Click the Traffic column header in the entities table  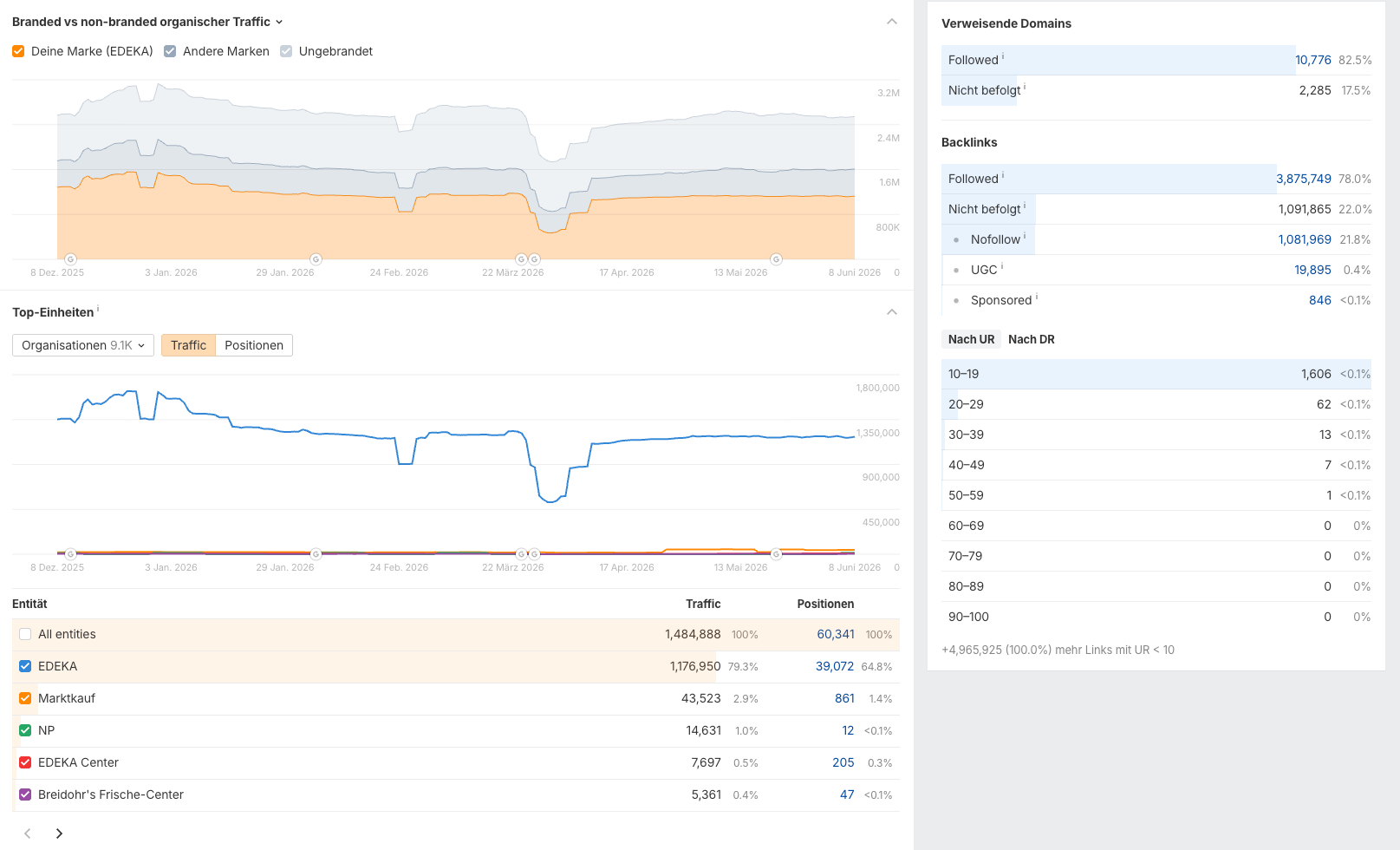[703, 604]
